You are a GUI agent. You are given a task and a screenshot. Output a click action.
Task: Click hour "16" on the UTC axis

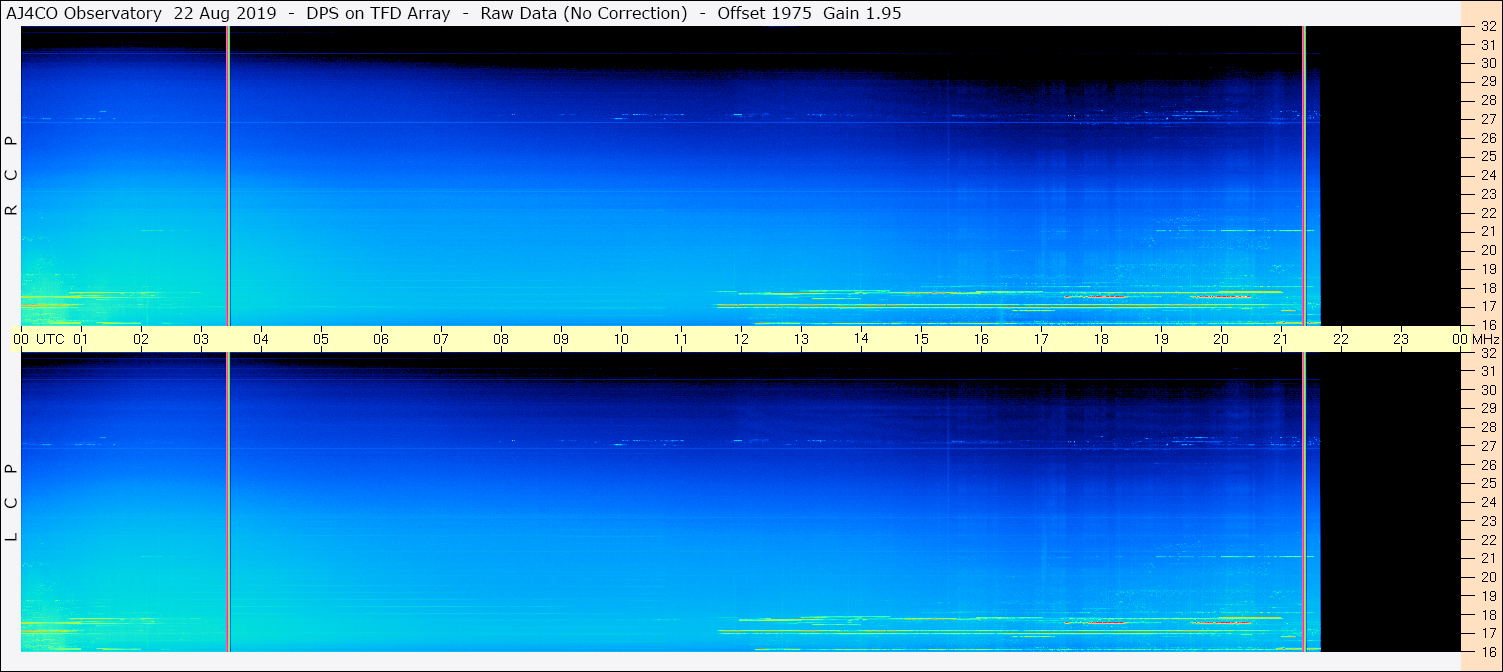[x=981, y=339]
